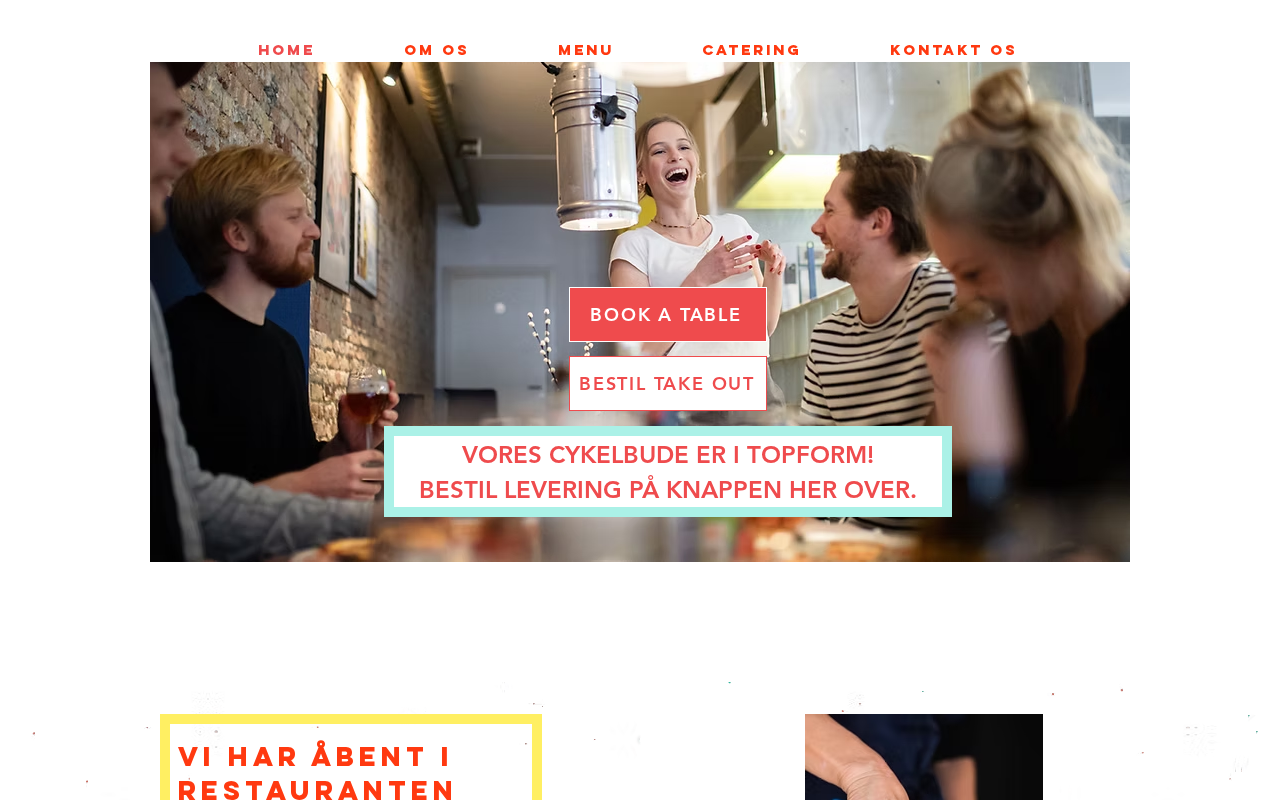Screen dimensions: 1280x800
Task: Open the dark photo thumbnail below the hero
Action: point(924,757)
